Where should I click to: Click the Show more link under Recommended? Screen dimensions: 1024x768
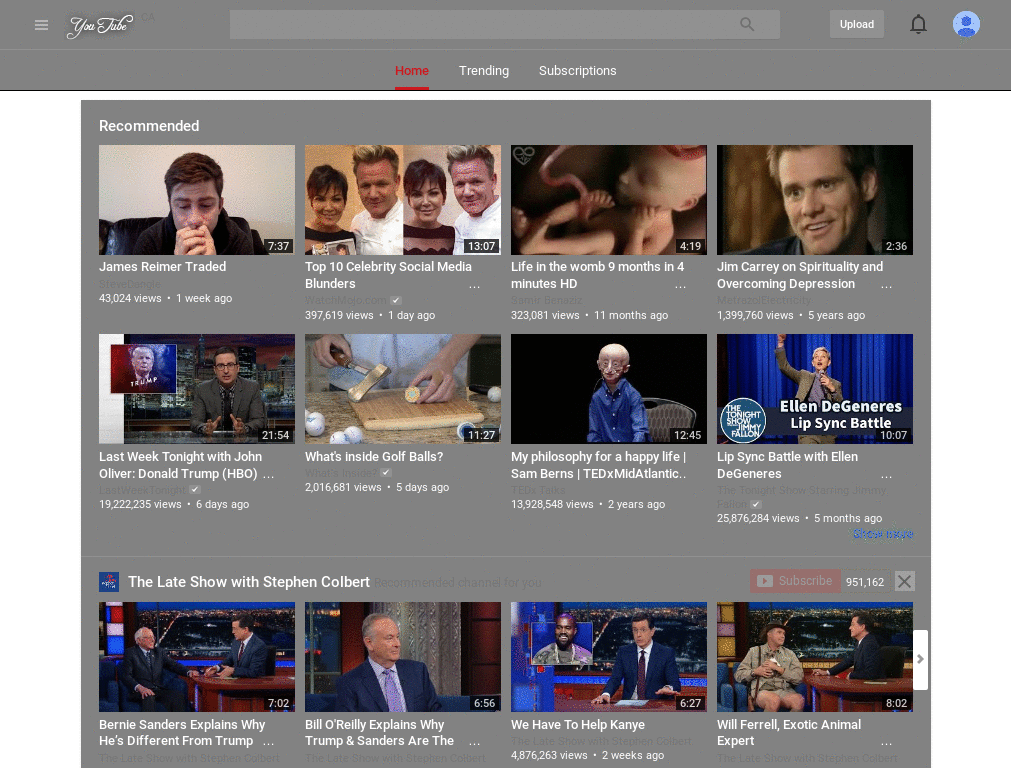point(883,534)
